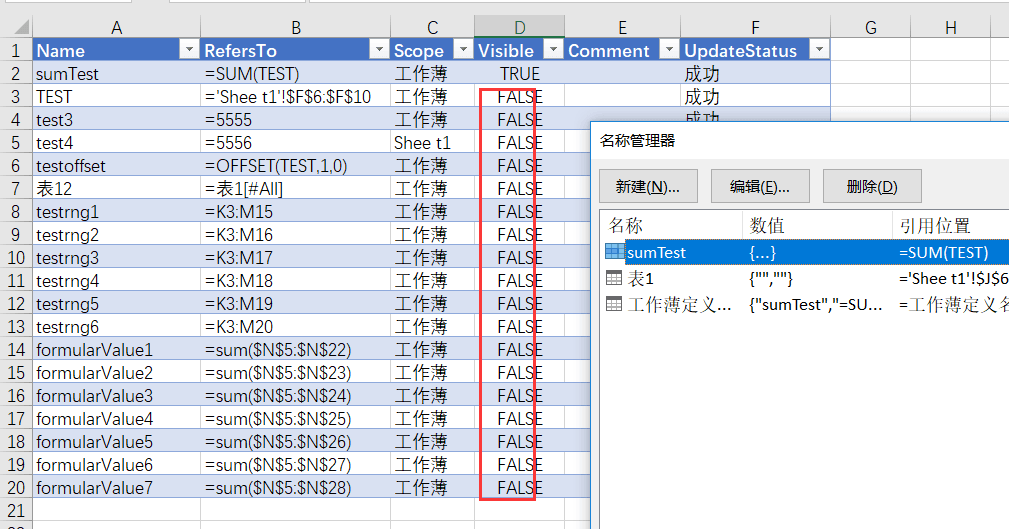
Task: Click the =OFFSET(TEST,1,0) cell
Action: pyautogui.click(x=295, y=165)
